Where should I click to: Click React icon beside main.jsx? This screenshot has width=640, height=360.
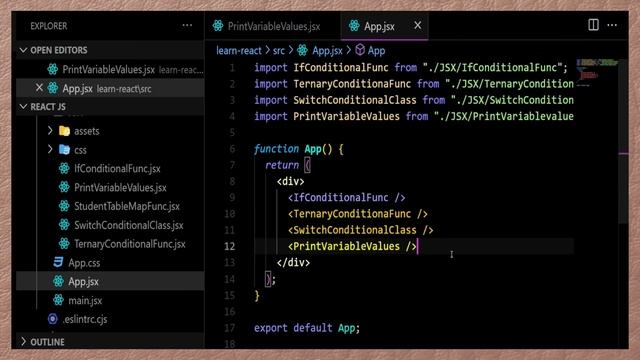(x=58, y=300)
